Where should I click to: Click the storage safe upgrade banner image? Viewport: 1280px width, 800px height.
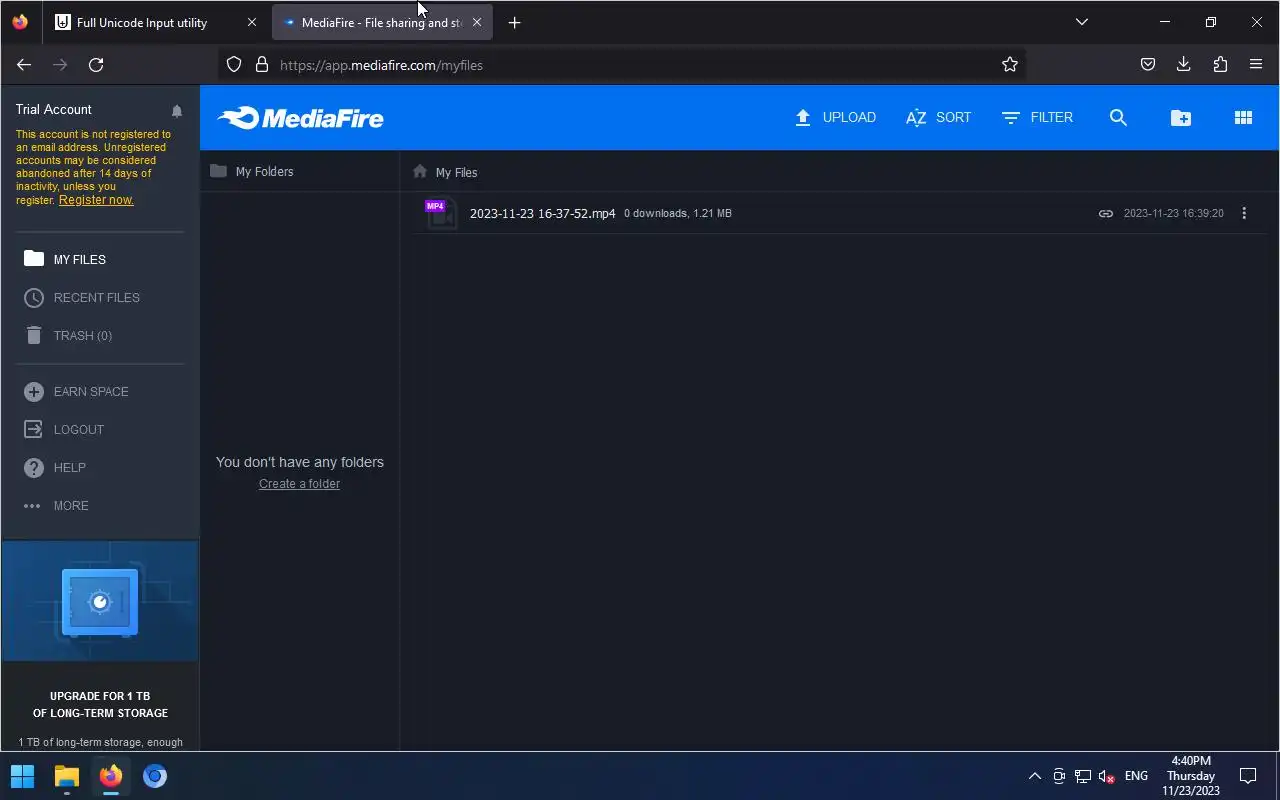(x=100, y=601)
